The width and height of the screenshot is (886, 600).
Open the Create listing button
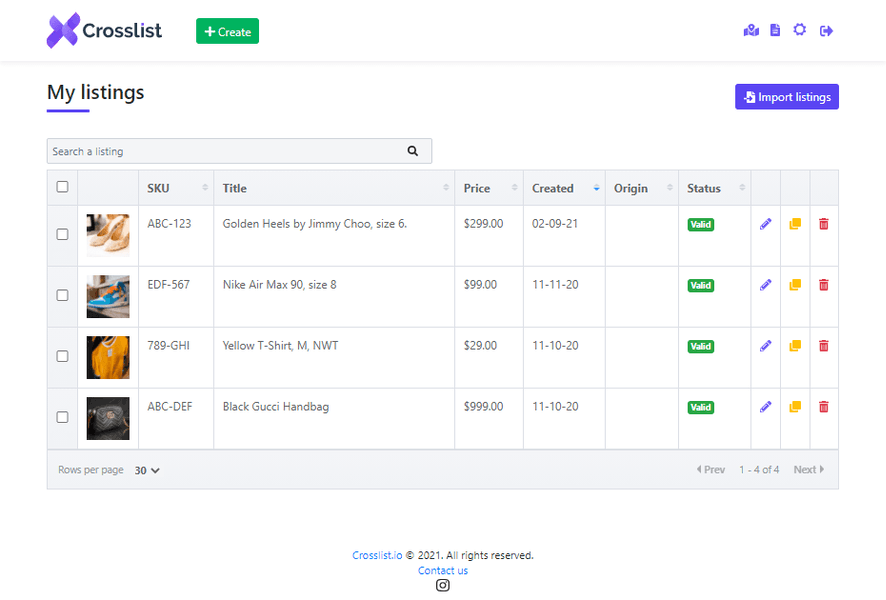tap(227, 31)
